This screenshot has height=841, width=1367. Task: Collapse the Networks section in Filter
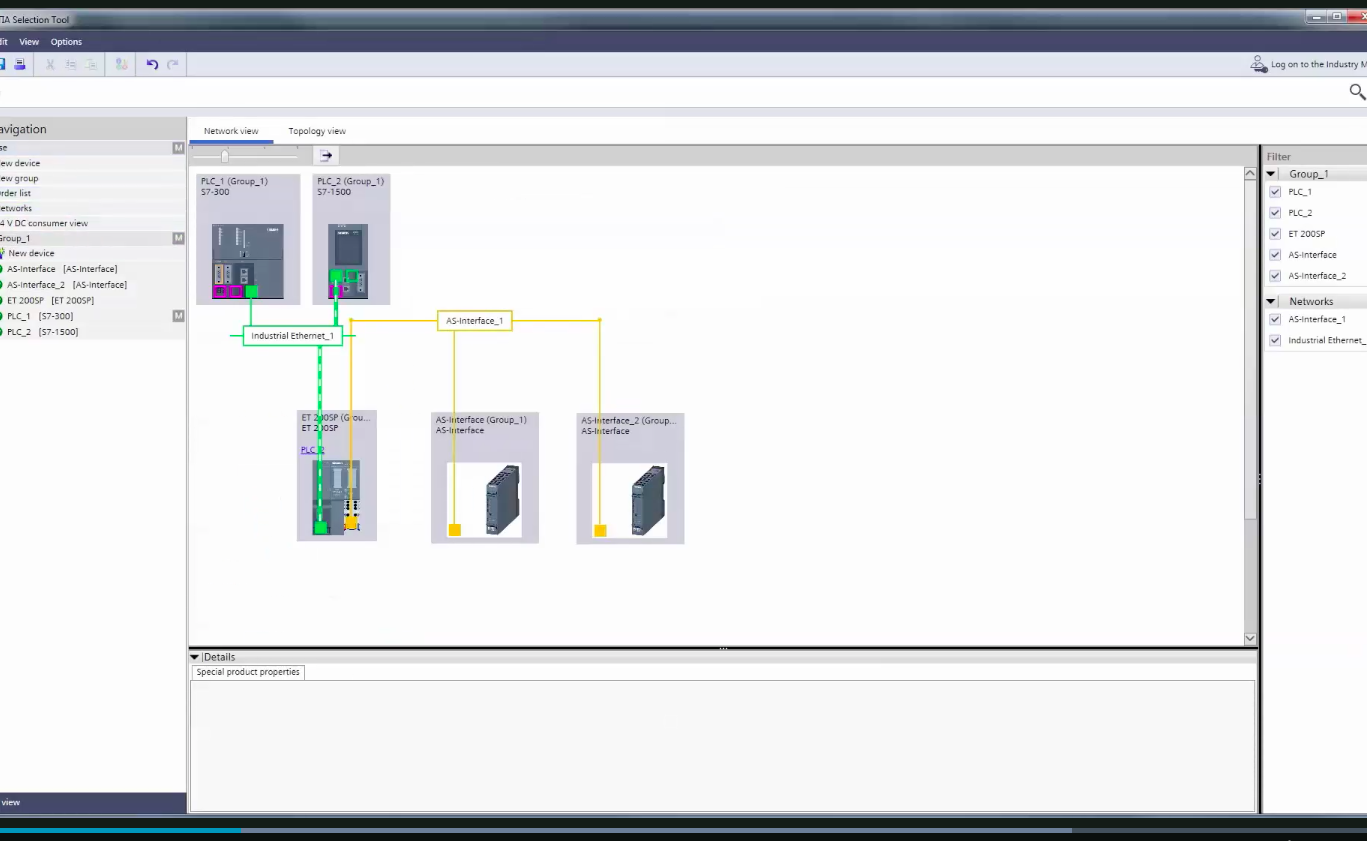(1271, 300)
